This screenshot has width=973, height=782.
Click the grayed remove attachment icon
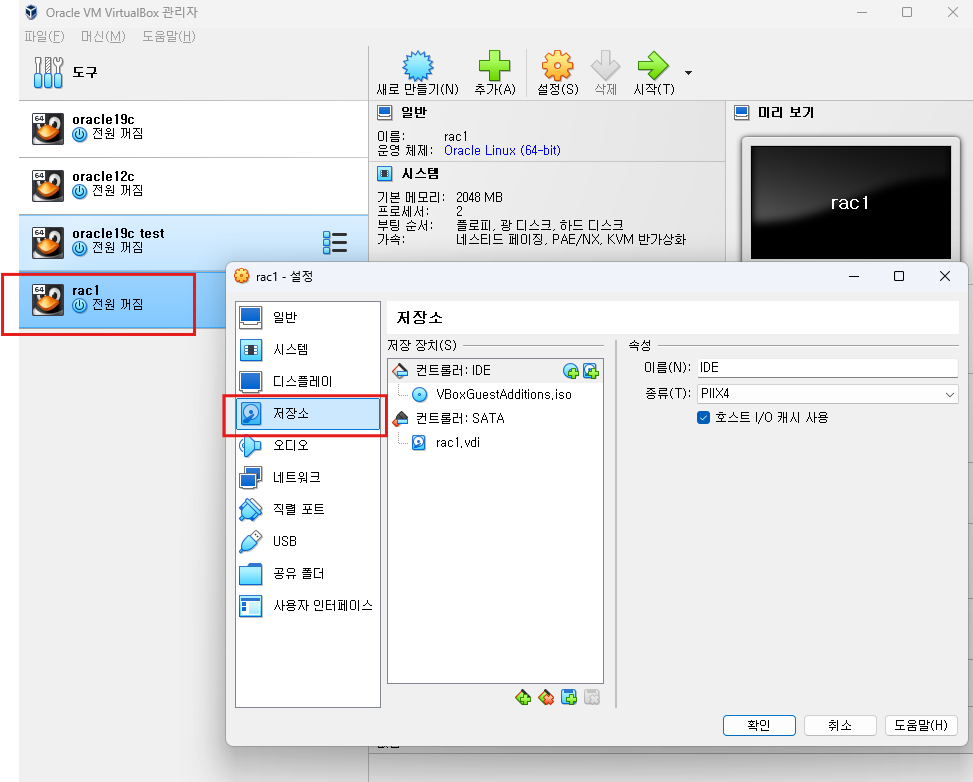point(592,698)
